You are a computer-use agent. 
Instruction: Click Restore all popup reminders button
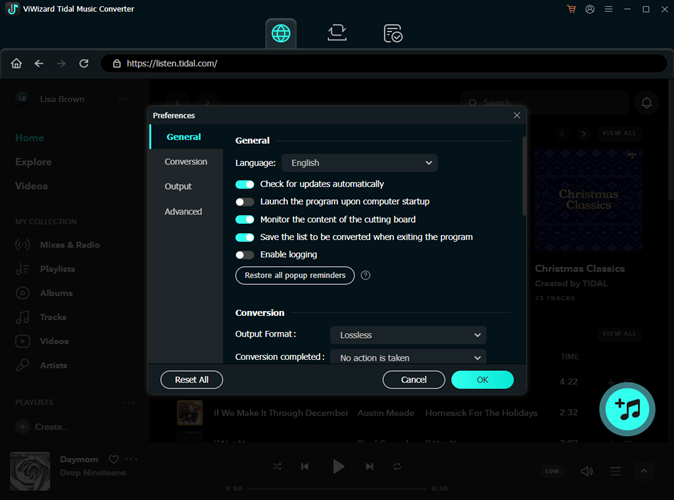[295, 276]
